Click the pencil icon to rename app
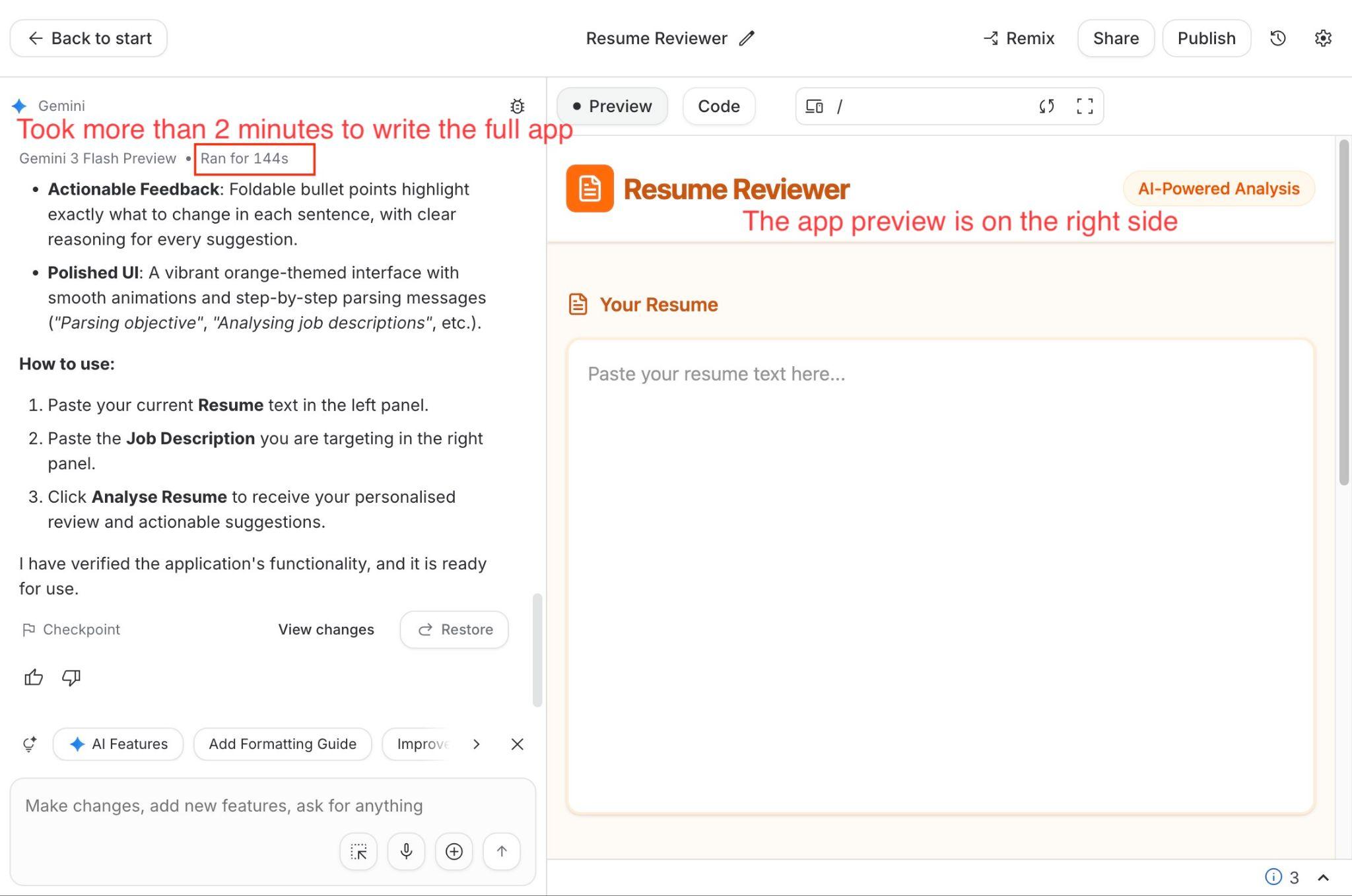Viewport: 1352px width, 896px height. [747, 38]
